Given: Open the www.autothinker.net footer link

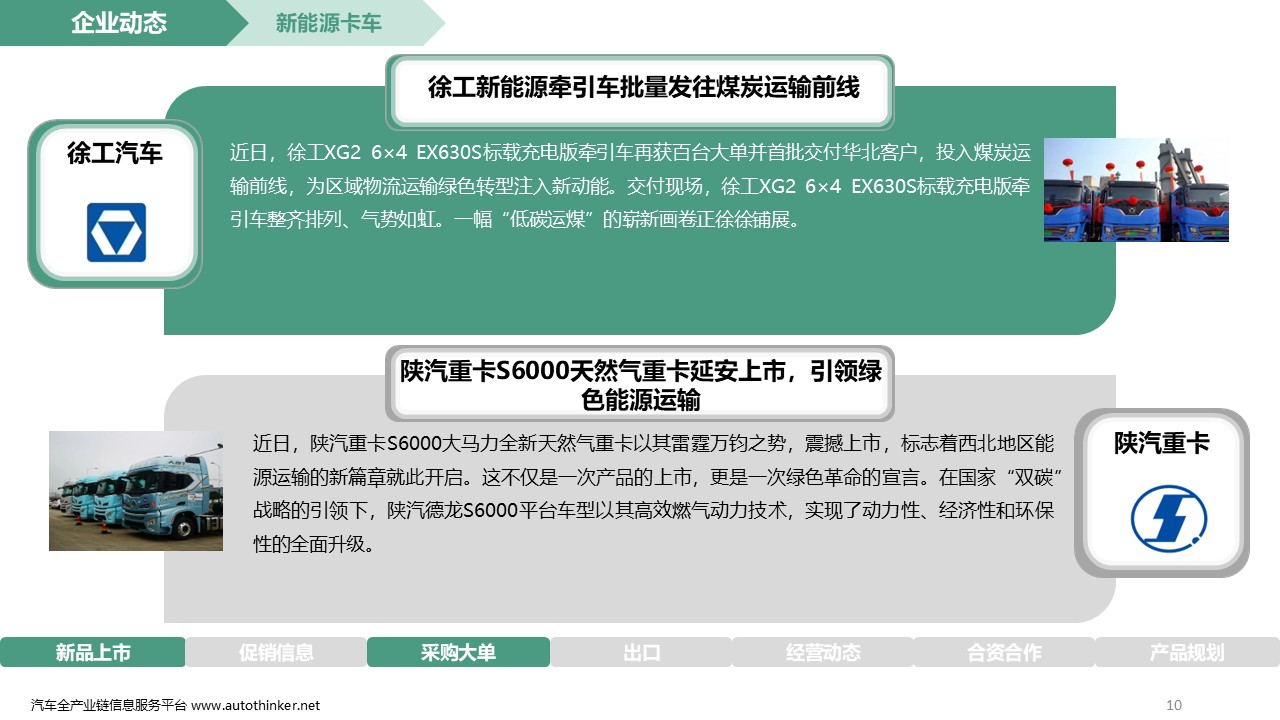Looking at the screenshot, I should pyautogui.click(x=256, y=705).
